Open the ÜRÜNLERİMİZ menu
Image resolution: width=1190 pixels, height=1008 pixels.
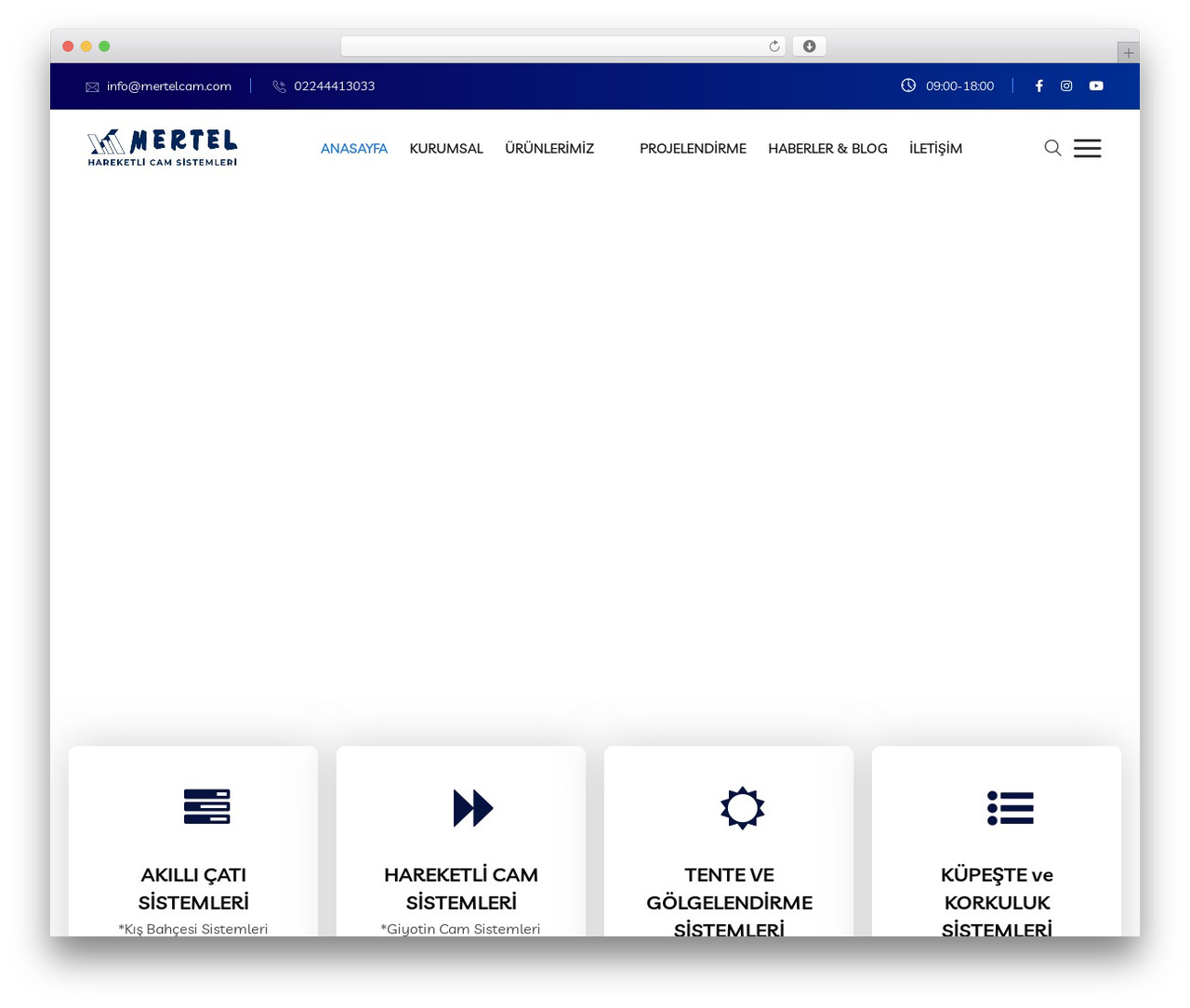click(x=549, y=148)
